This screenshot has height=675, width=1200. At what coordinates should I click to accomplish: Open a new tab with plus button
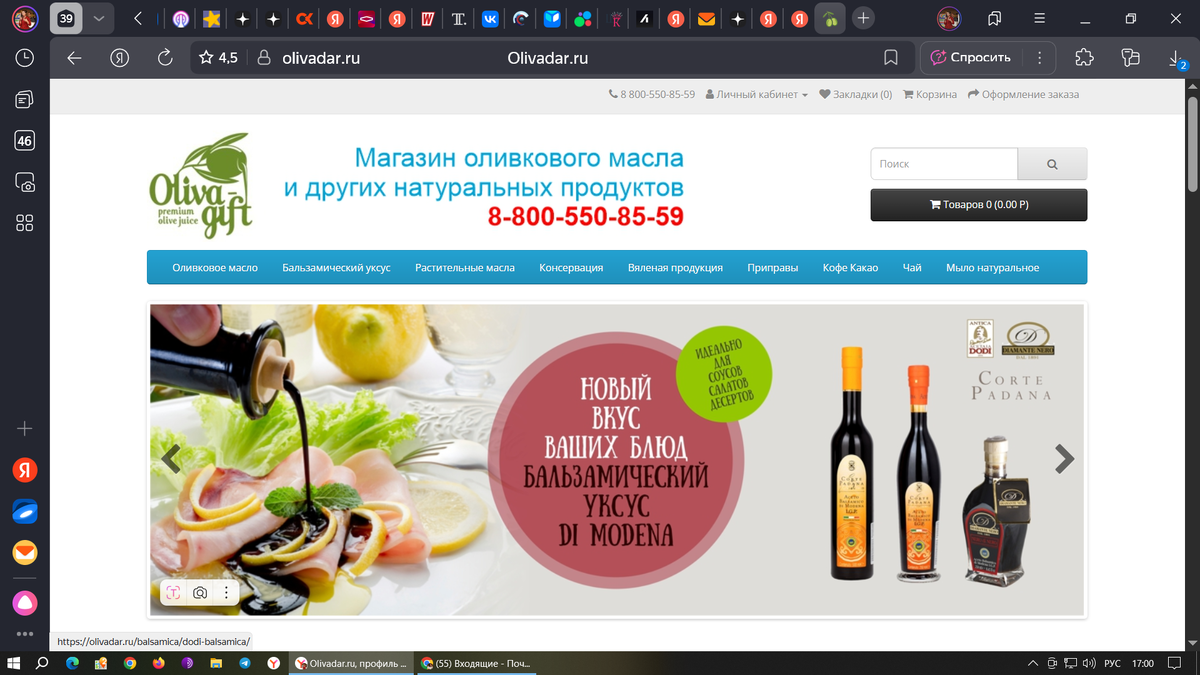(864, 18)
